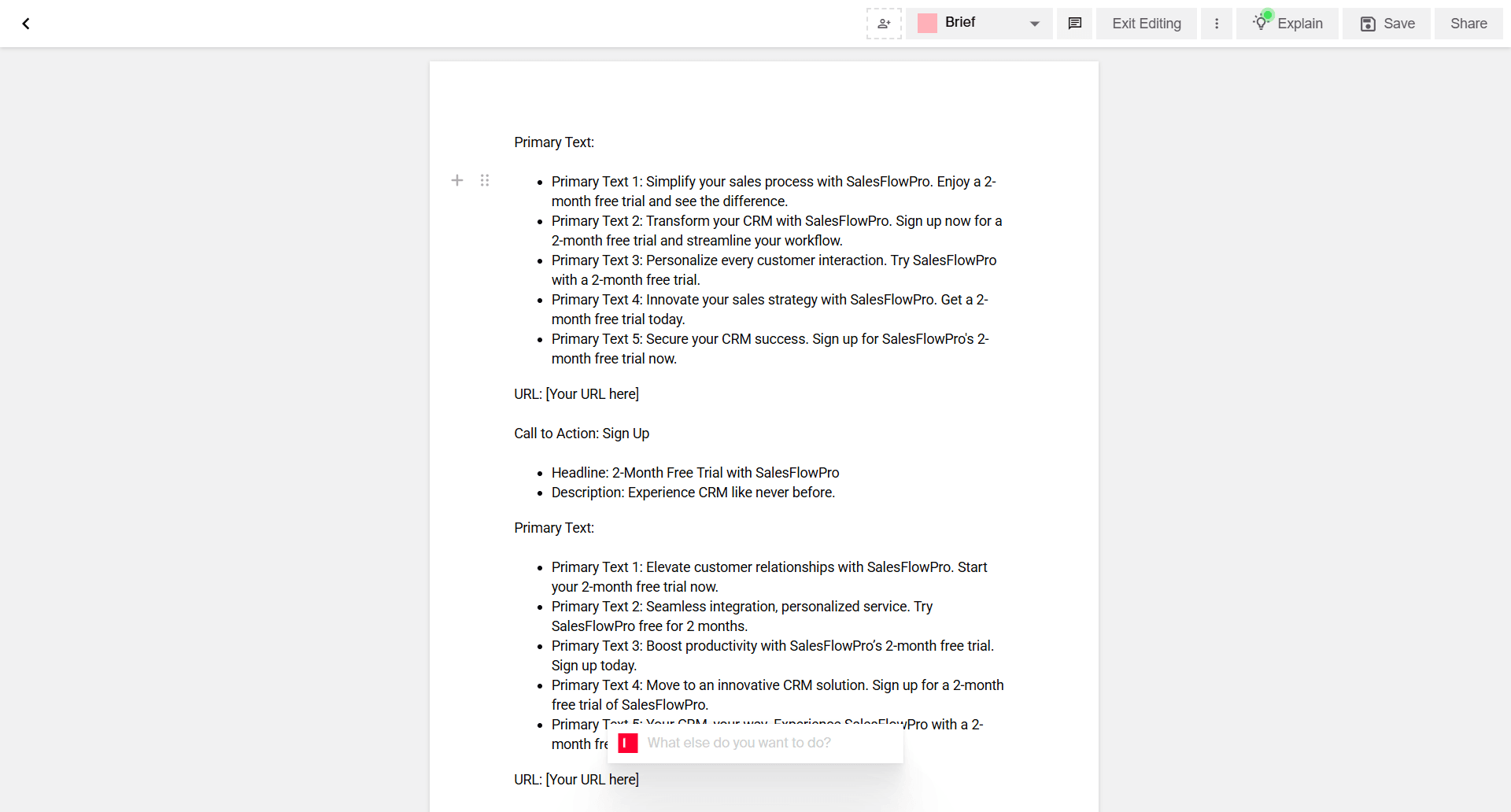Click 'Primary Text 5: Secure your CRM success' line
The width and height of the screenshot is (1511, 812).
coord(770,349)
